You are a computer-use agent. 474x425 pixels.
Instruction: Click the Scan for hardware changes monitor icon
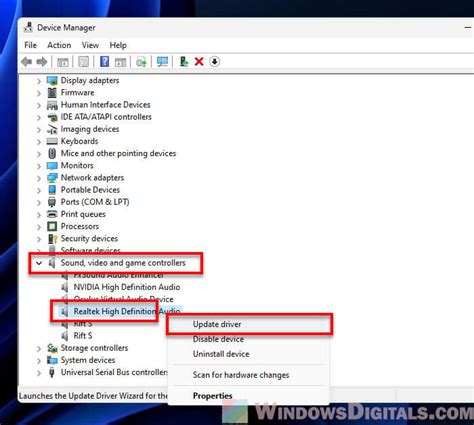click(x=162, y=62)
